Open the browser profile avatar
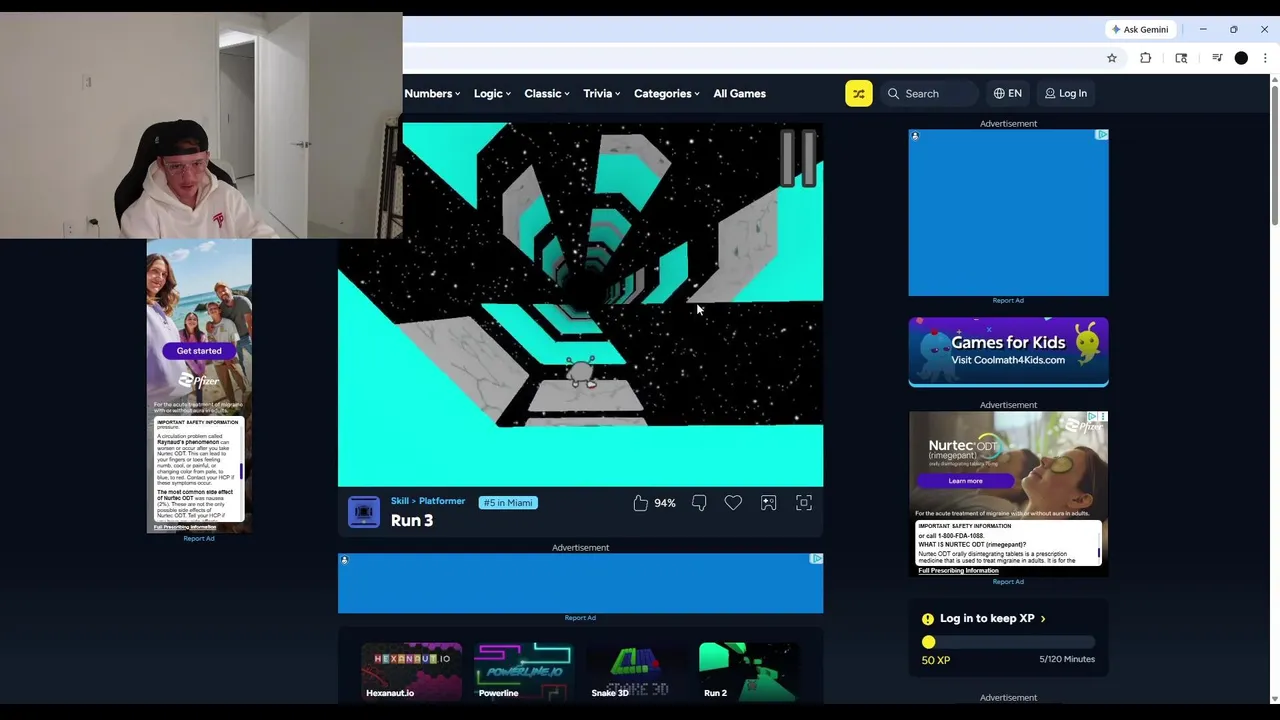Screen dimensions: 1280x720 [x=1241, y=58]
